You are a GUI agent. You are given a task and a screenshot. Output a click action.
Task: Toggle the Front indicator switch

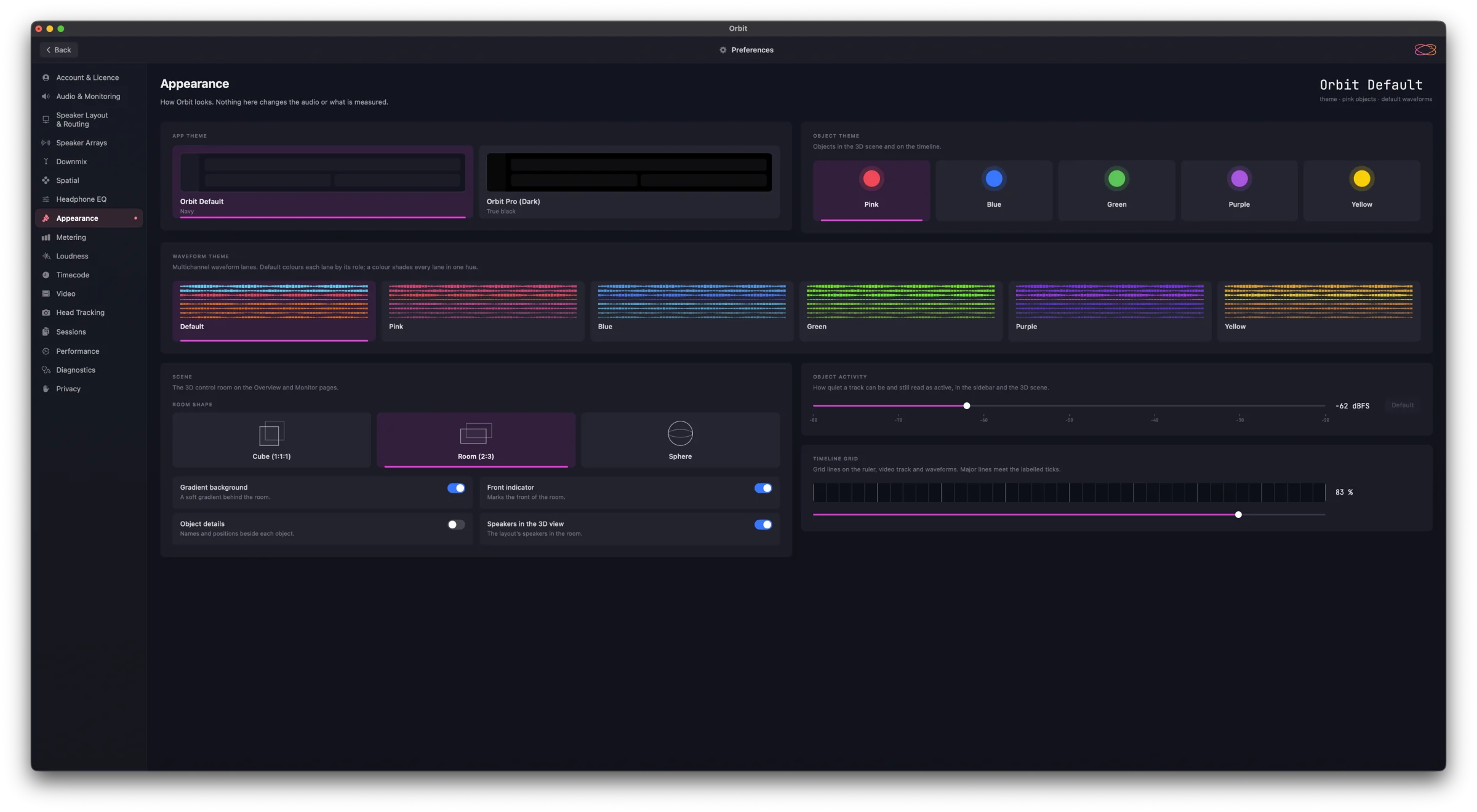point(763,488)
